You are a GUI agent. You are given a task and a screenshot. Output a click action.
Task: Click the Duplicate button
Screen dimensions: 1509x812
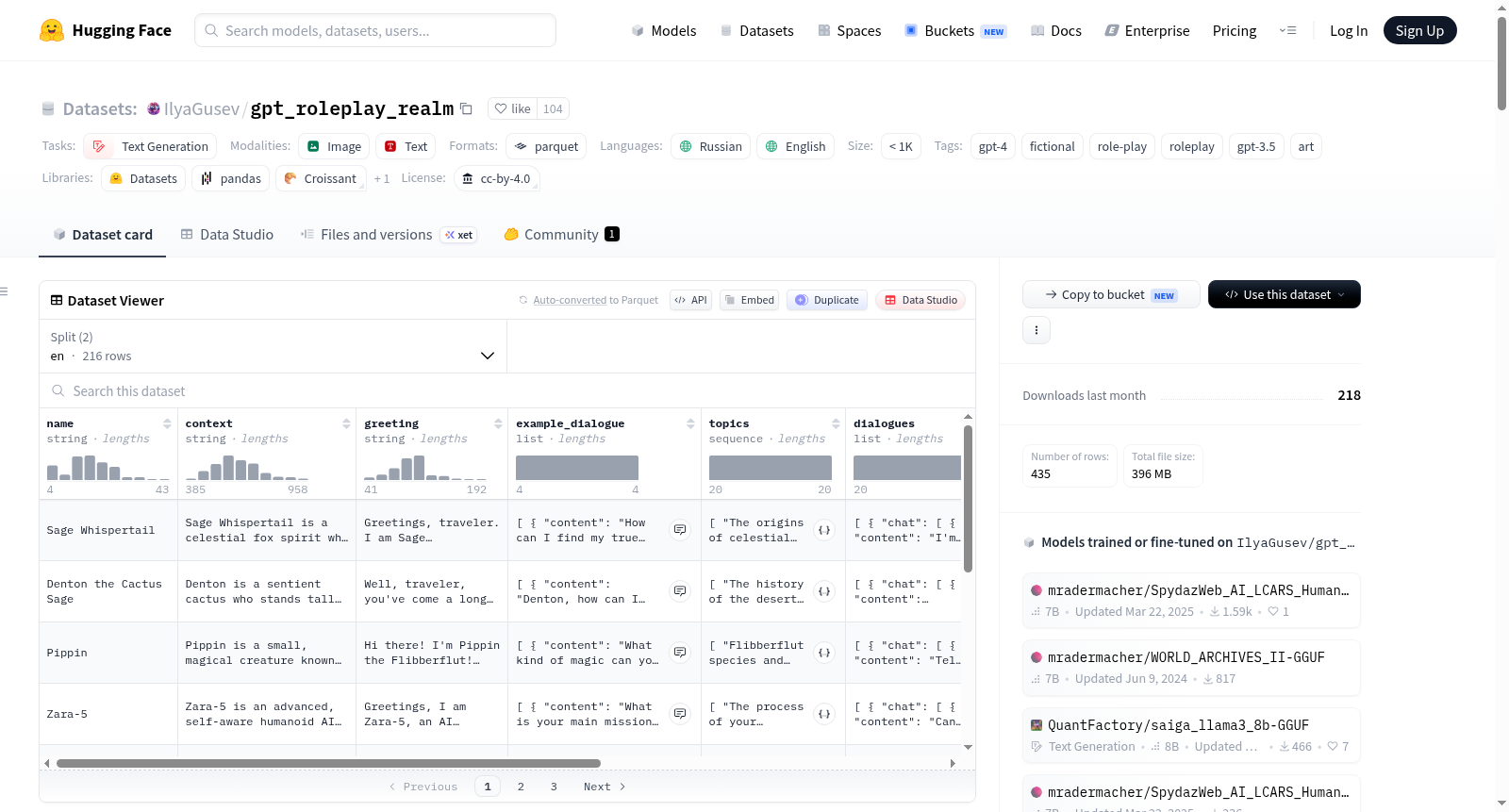click(827, 300)
